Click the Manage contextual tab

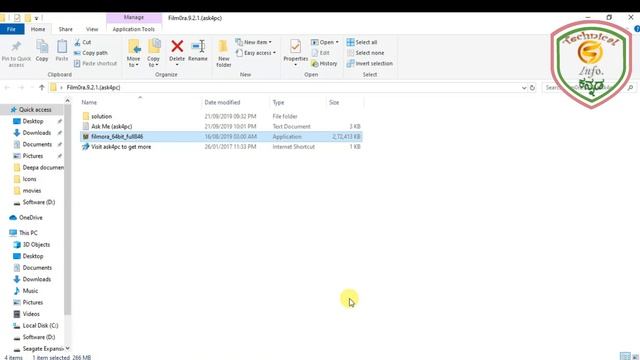133,17
